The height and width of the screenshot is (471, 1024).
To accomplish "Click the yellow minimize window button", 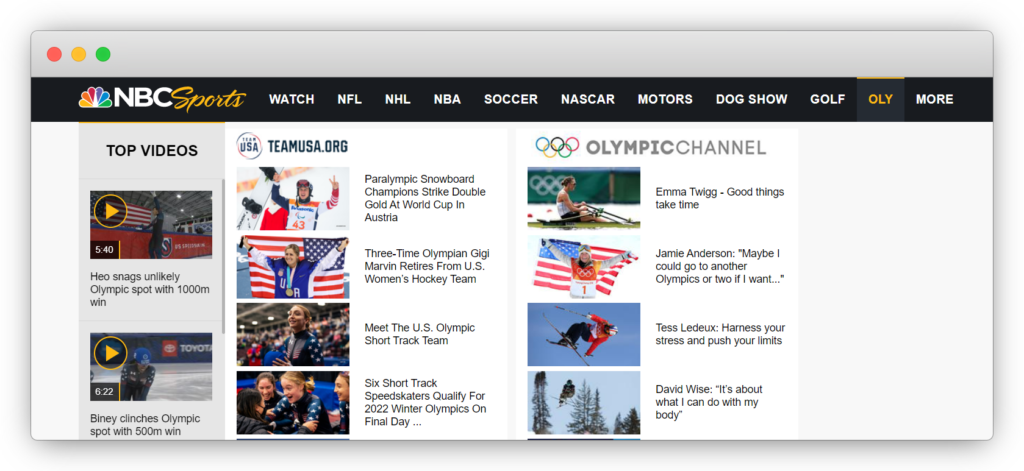I will [79, 54].
